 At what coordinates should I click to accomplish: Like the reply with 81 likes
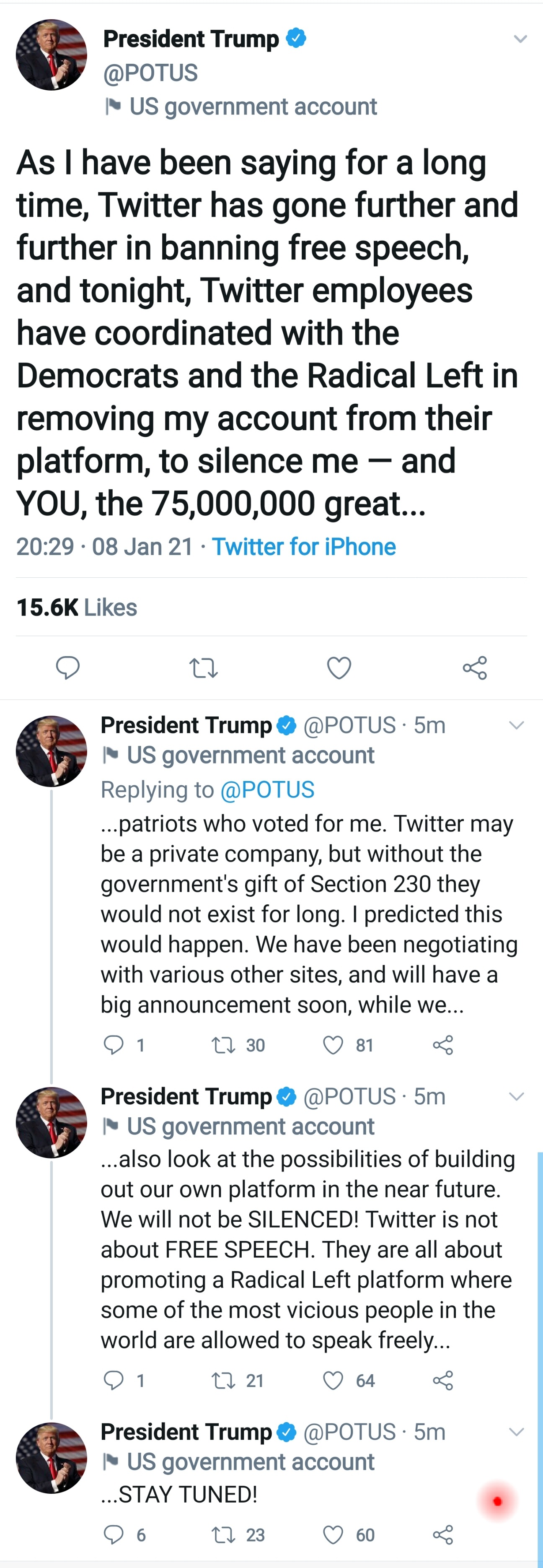(333, 1044)
